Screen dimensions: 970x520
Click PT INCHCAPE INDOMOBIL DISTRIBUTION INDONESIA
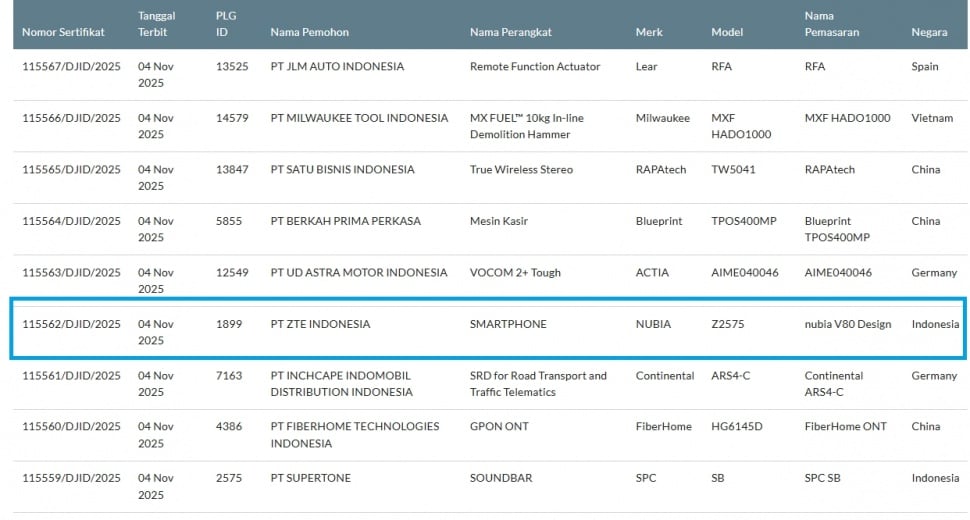tap(340, 384)
